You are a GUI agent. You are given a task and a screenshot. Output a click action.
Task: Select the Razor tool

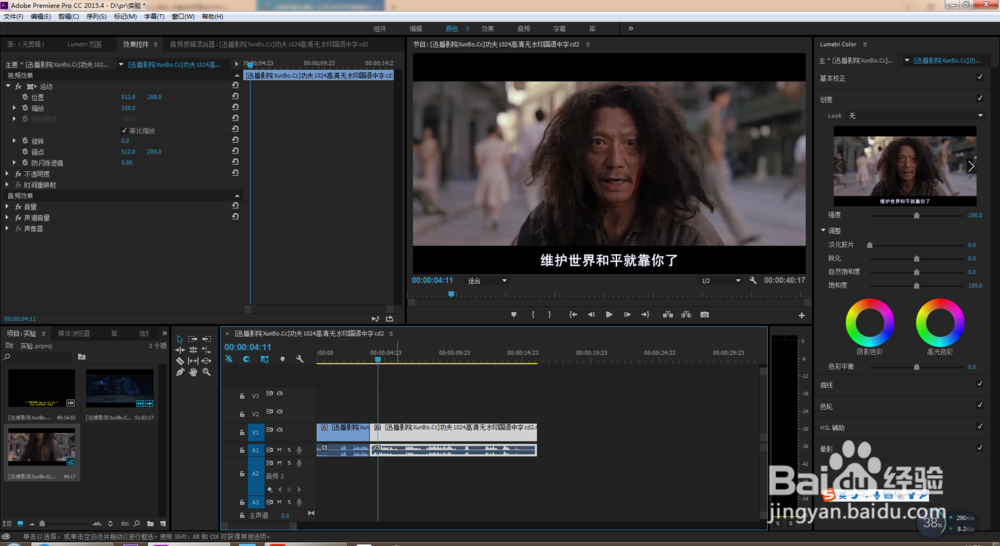point(180,360)
